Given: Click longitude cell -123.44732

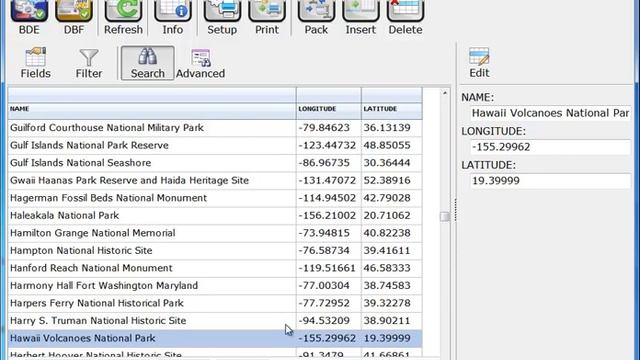Looking at the screenshot, I should (329, 145).
